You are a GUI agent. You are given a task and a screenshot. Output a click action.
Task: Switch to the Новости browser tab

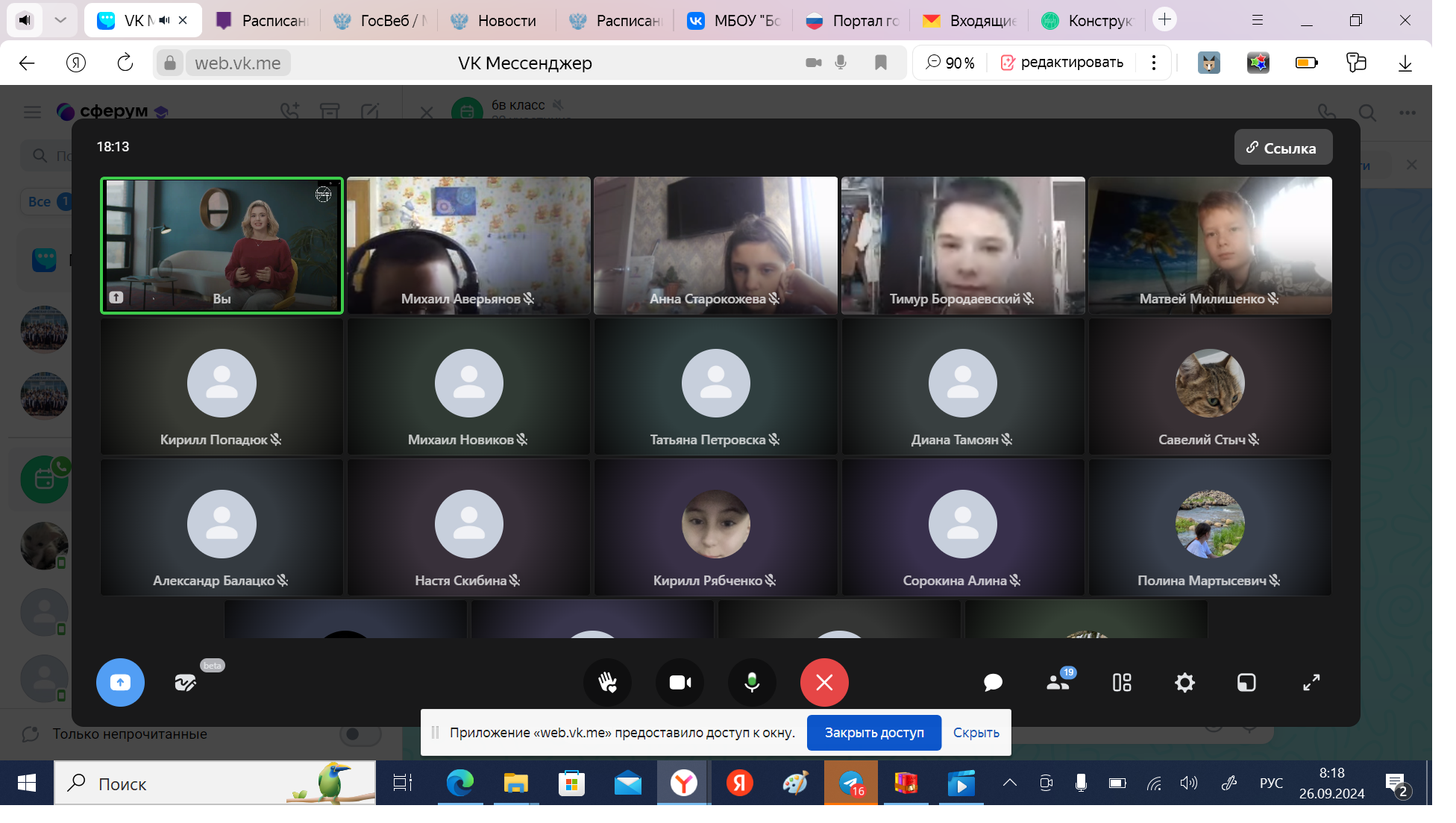coord(498,21)
